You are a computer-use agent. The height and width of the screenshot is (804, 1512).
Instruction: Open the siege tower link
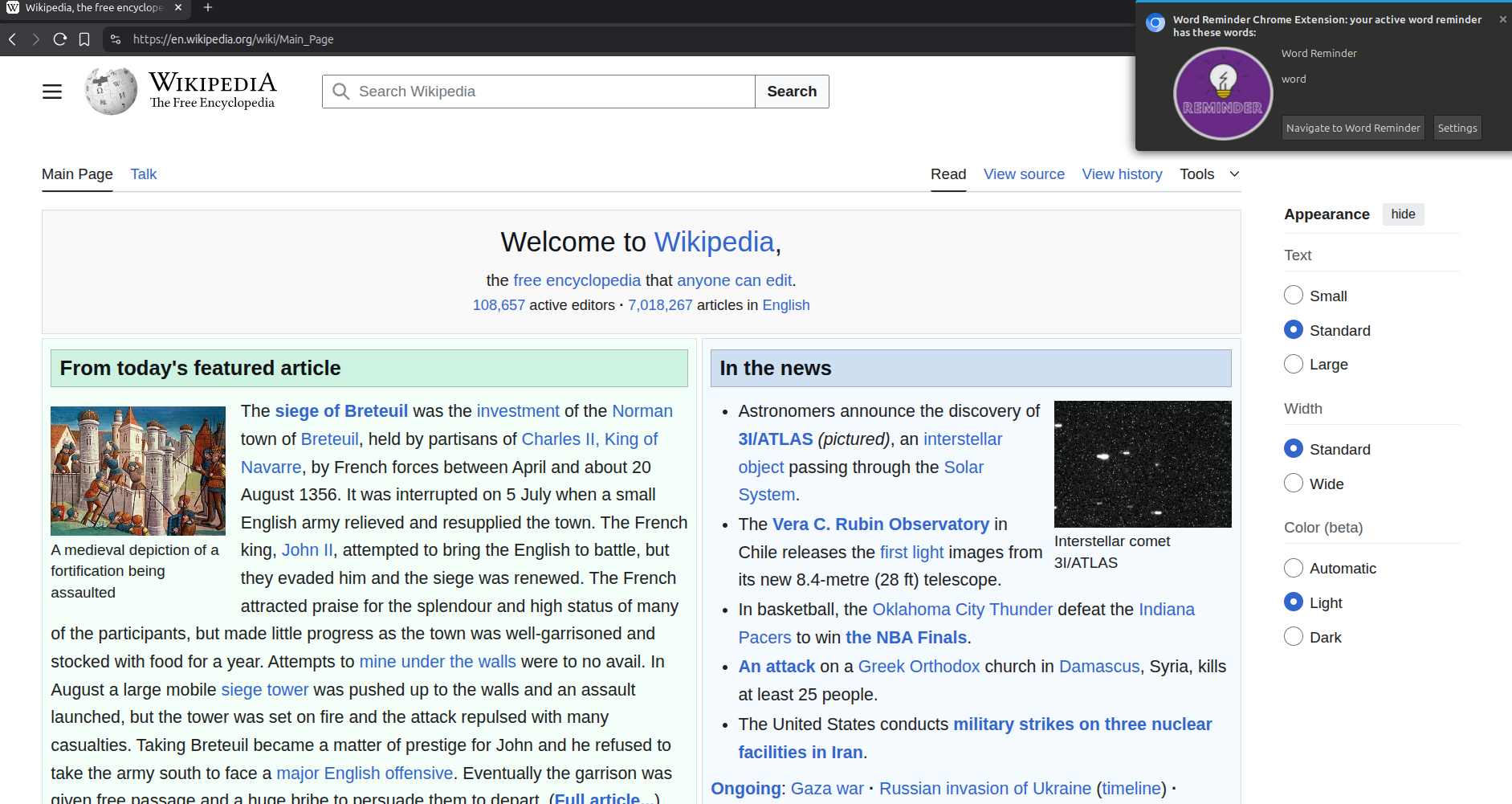[265, 690]
